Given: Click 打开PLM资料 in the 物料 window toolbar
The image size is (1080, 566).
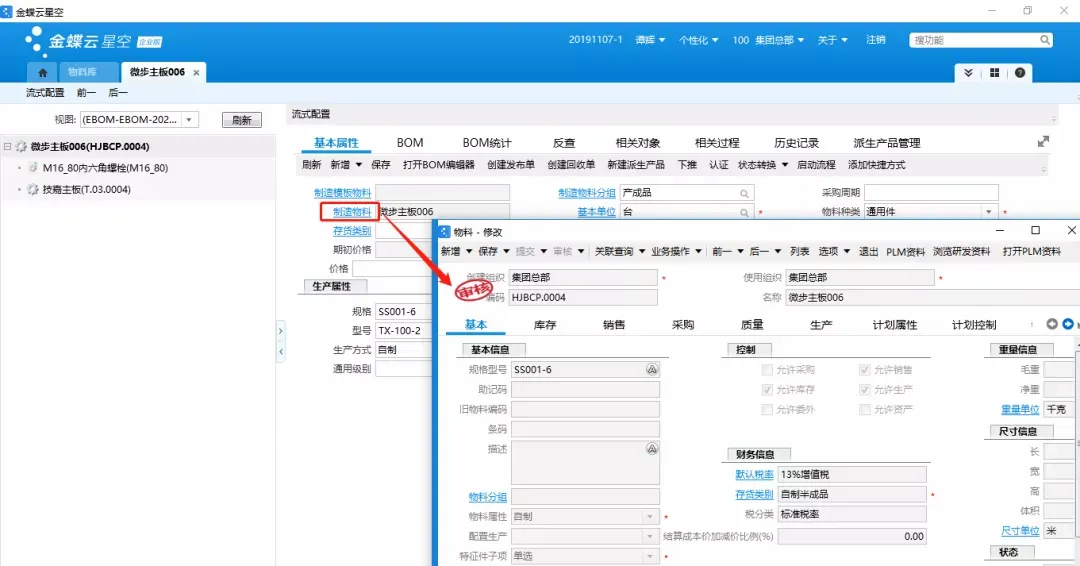Looking at the screenshot, I should pos(1032,251).
